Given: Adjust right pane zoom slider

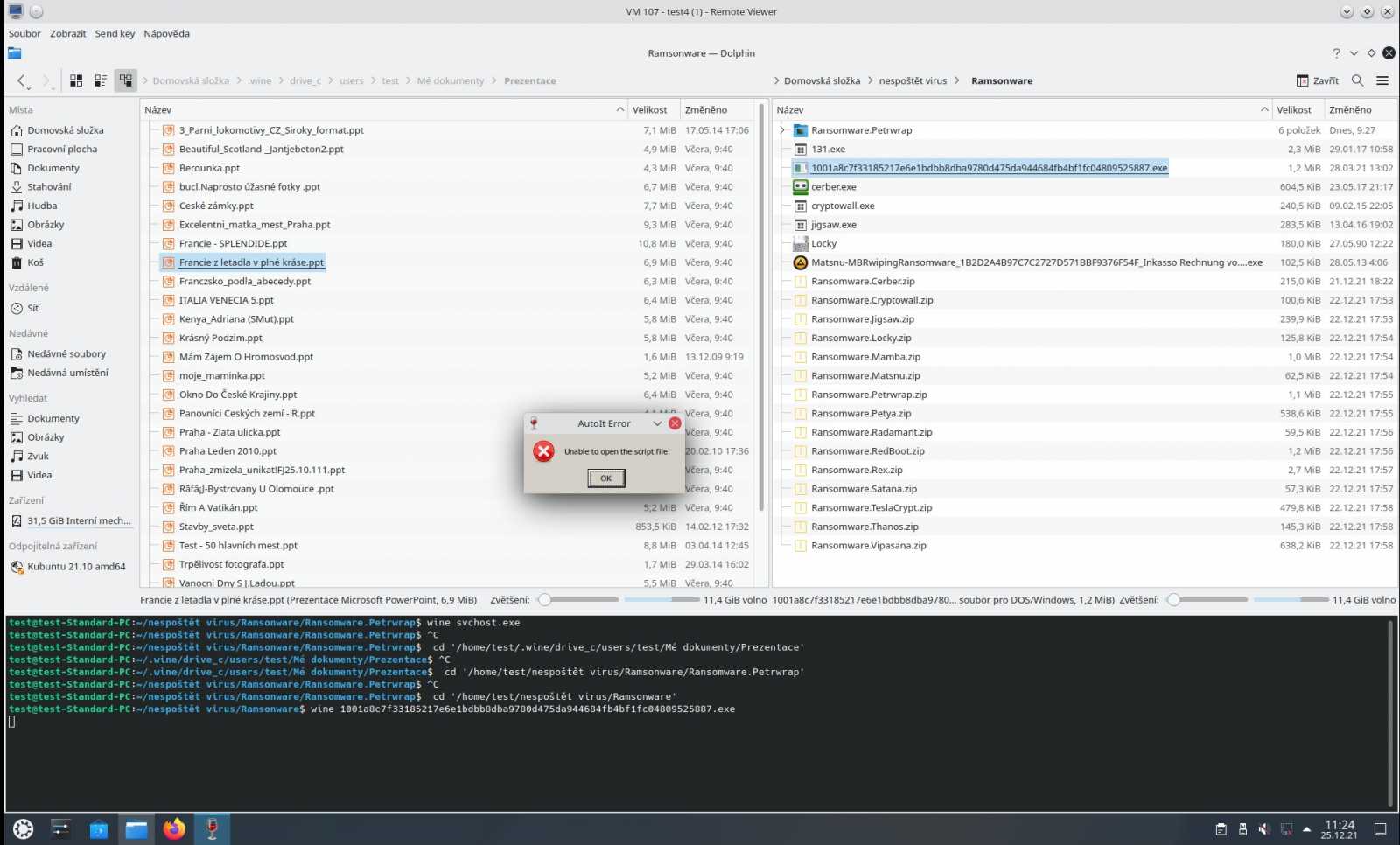Looking at the screenshot, I should click(x=1207, y=600).
